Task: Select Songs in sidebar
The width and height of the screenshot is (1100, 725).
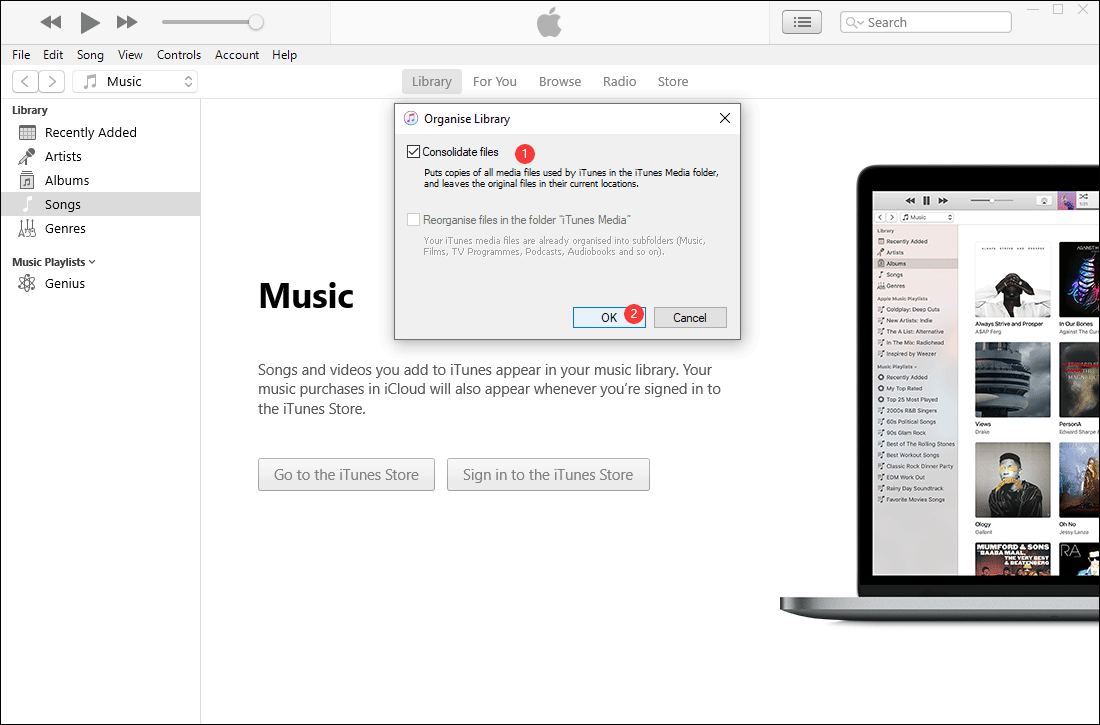Action: [x=100, y=204]
